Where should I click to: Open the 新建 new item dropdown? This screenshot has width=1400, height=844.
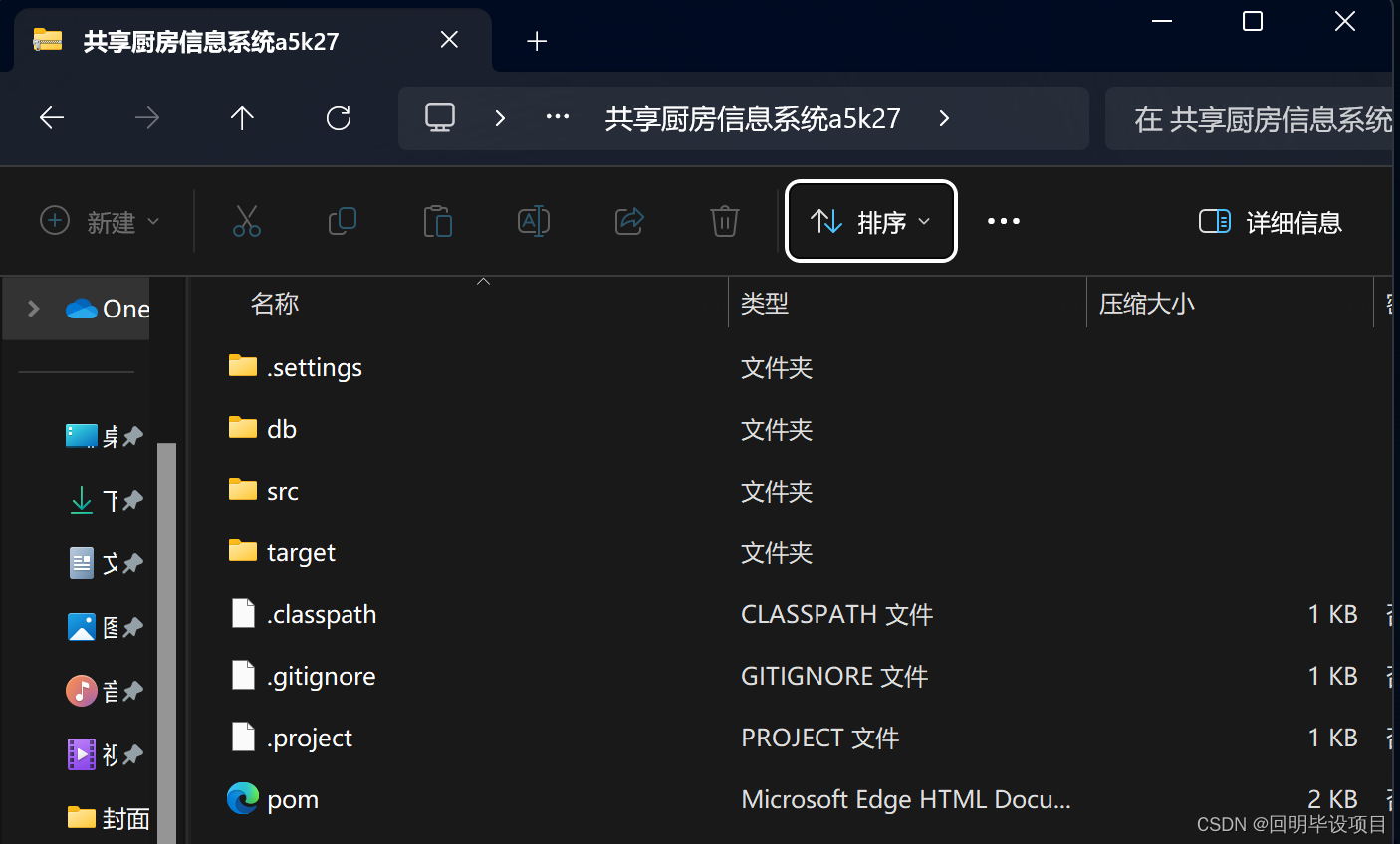click(100, 221)
